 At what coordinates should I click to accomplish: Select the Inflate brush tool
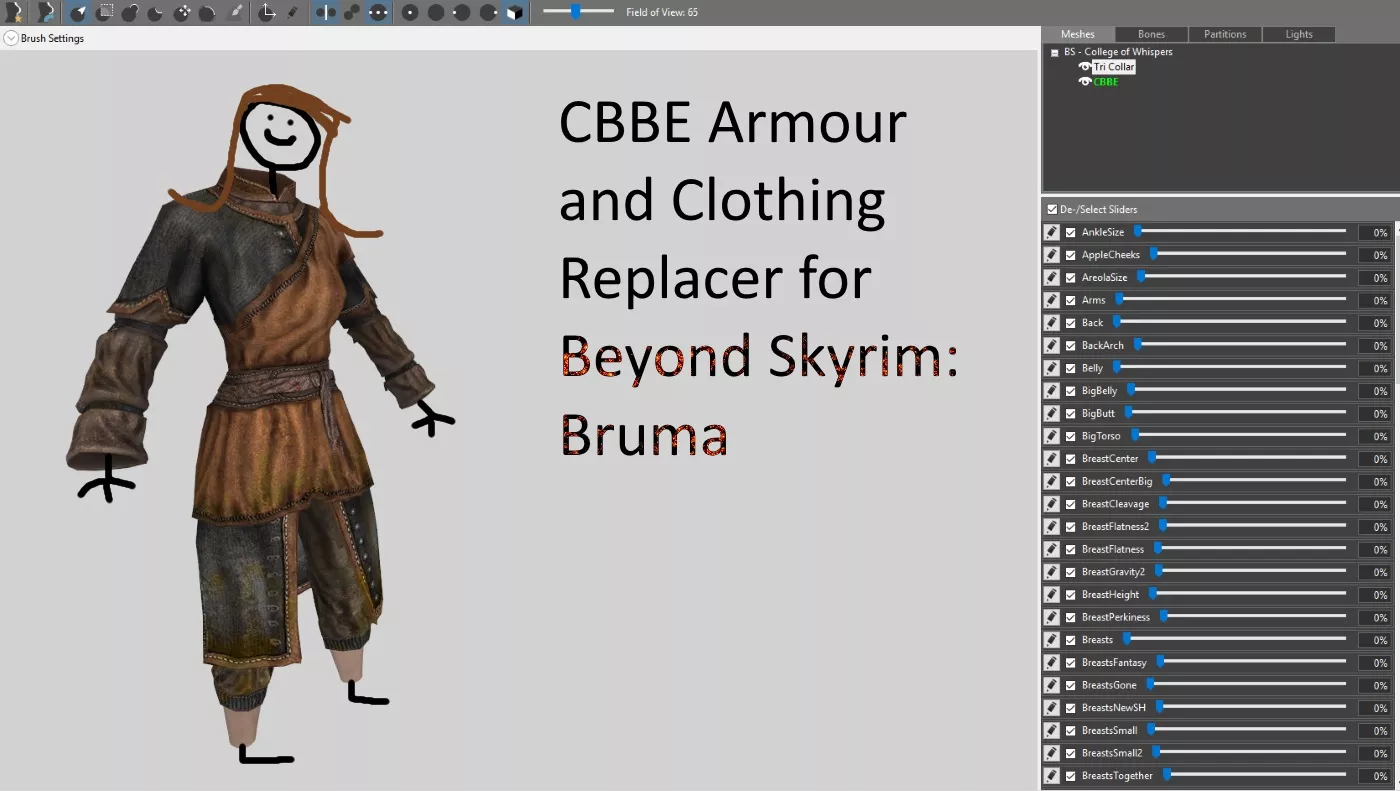tap(131, 12)
